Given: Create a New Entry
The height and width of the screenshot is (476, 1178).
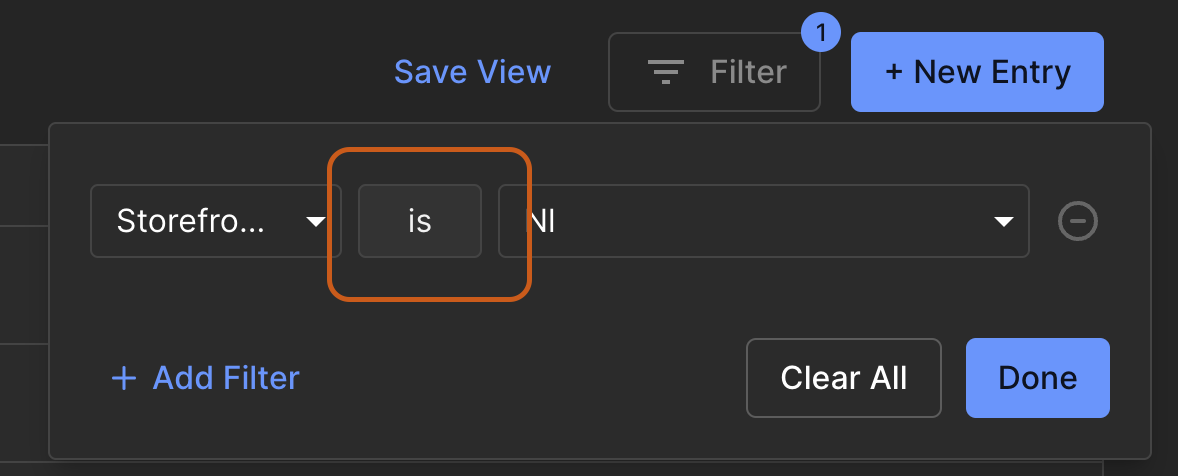Looking at the screenshot, I should [x=977, y=72].
